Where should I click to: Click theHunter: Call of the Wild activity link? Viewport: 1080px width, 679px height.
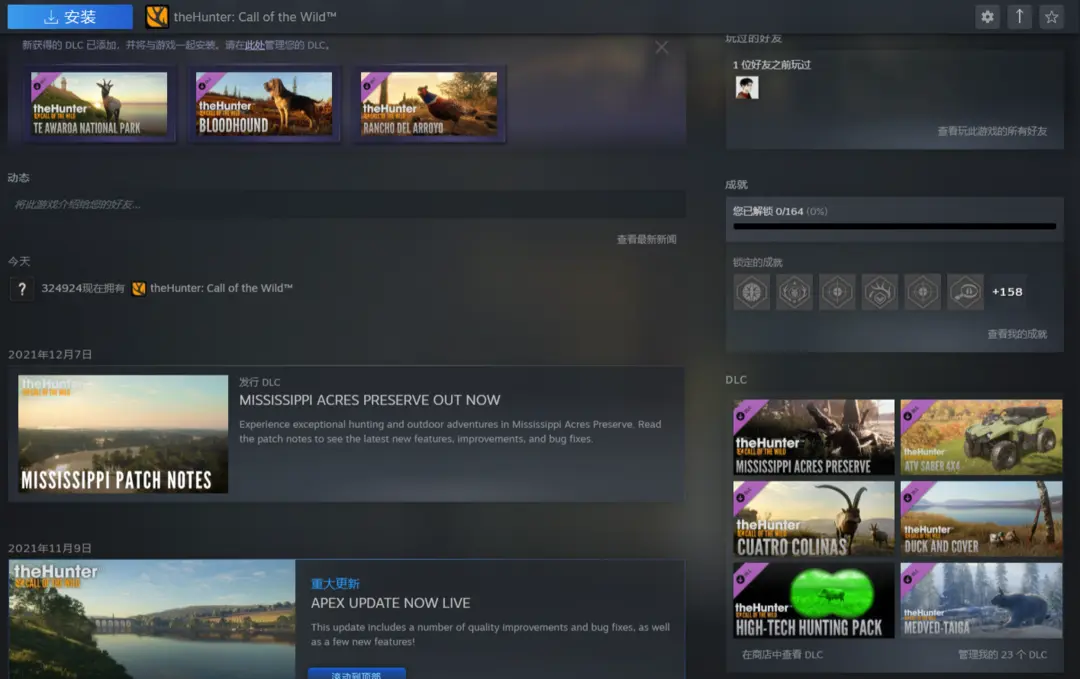[x=221, y=289]
